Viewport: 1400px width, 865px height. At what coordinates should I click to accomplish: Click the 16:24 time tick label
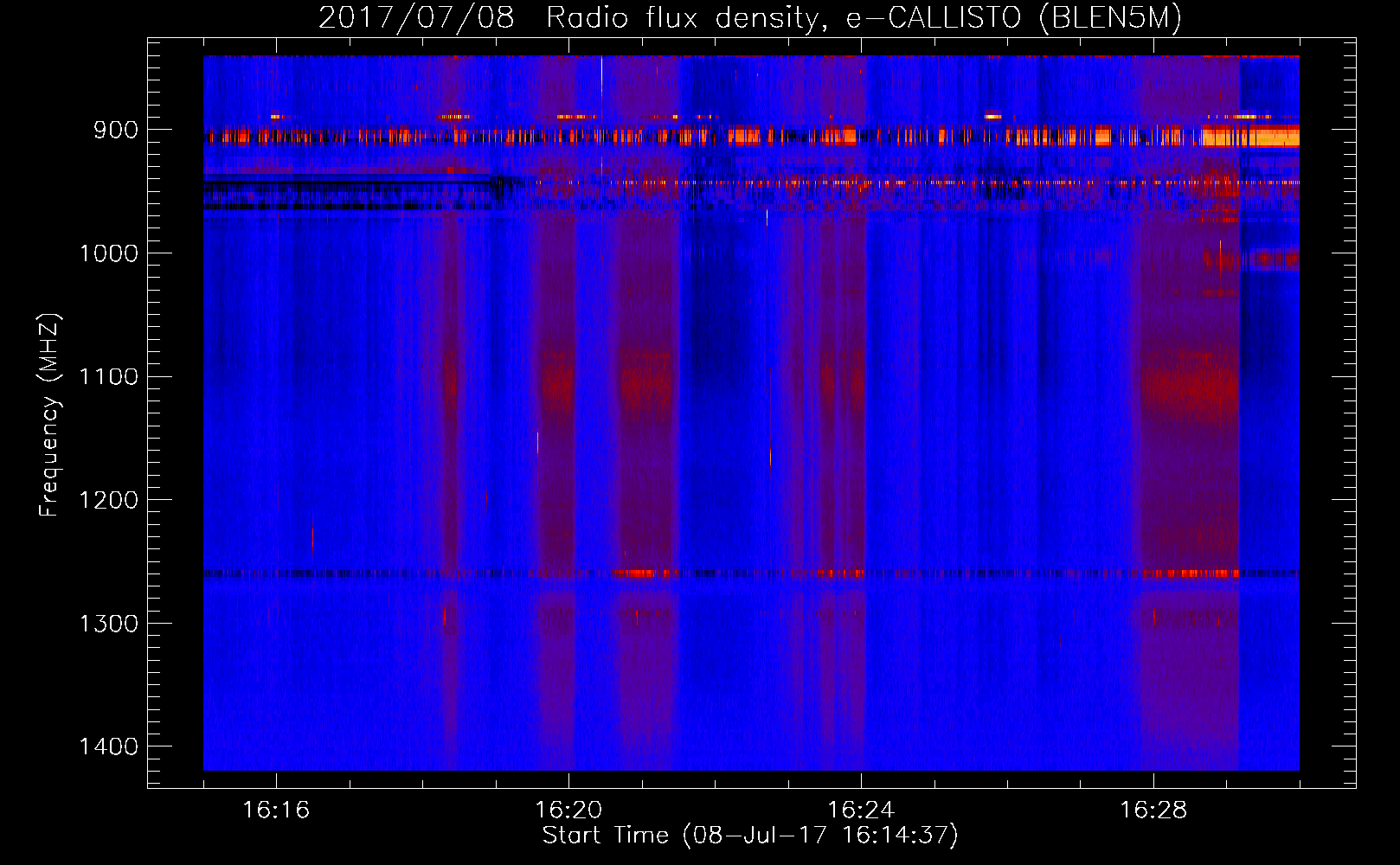pyautogui.click(x=861, y=811)
